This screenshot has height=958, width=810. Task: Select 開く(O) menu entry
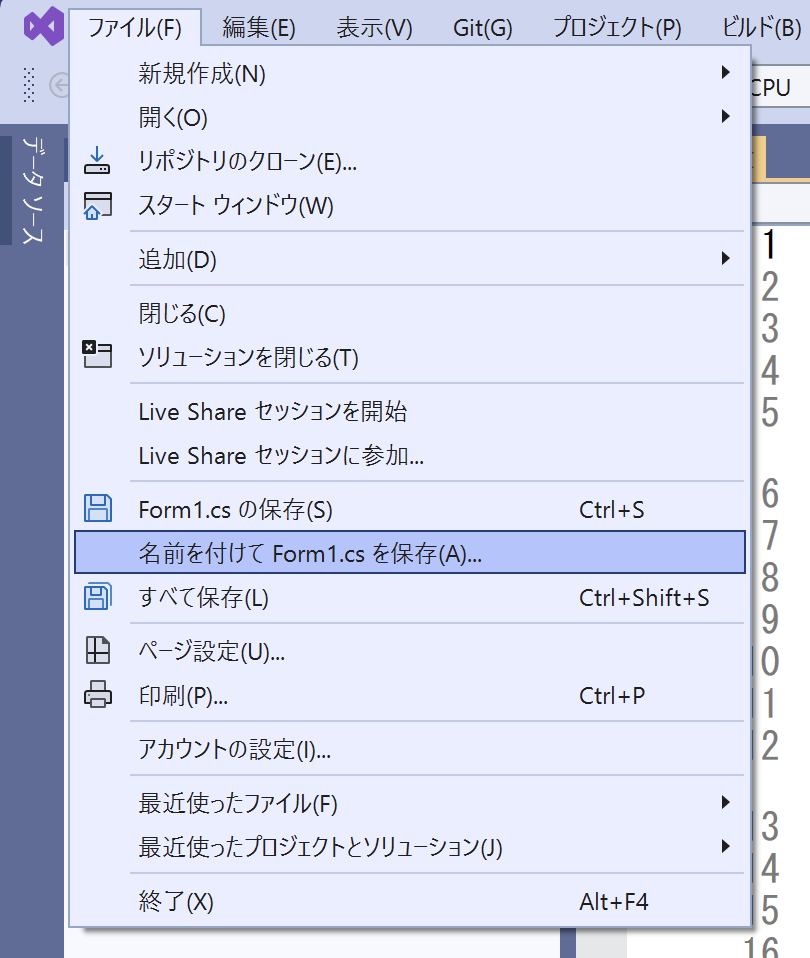coord(410,117)
